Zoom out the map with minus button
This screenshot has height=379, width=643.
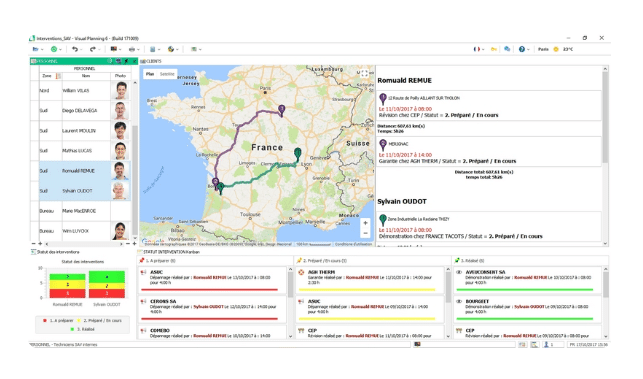[365, 233]
